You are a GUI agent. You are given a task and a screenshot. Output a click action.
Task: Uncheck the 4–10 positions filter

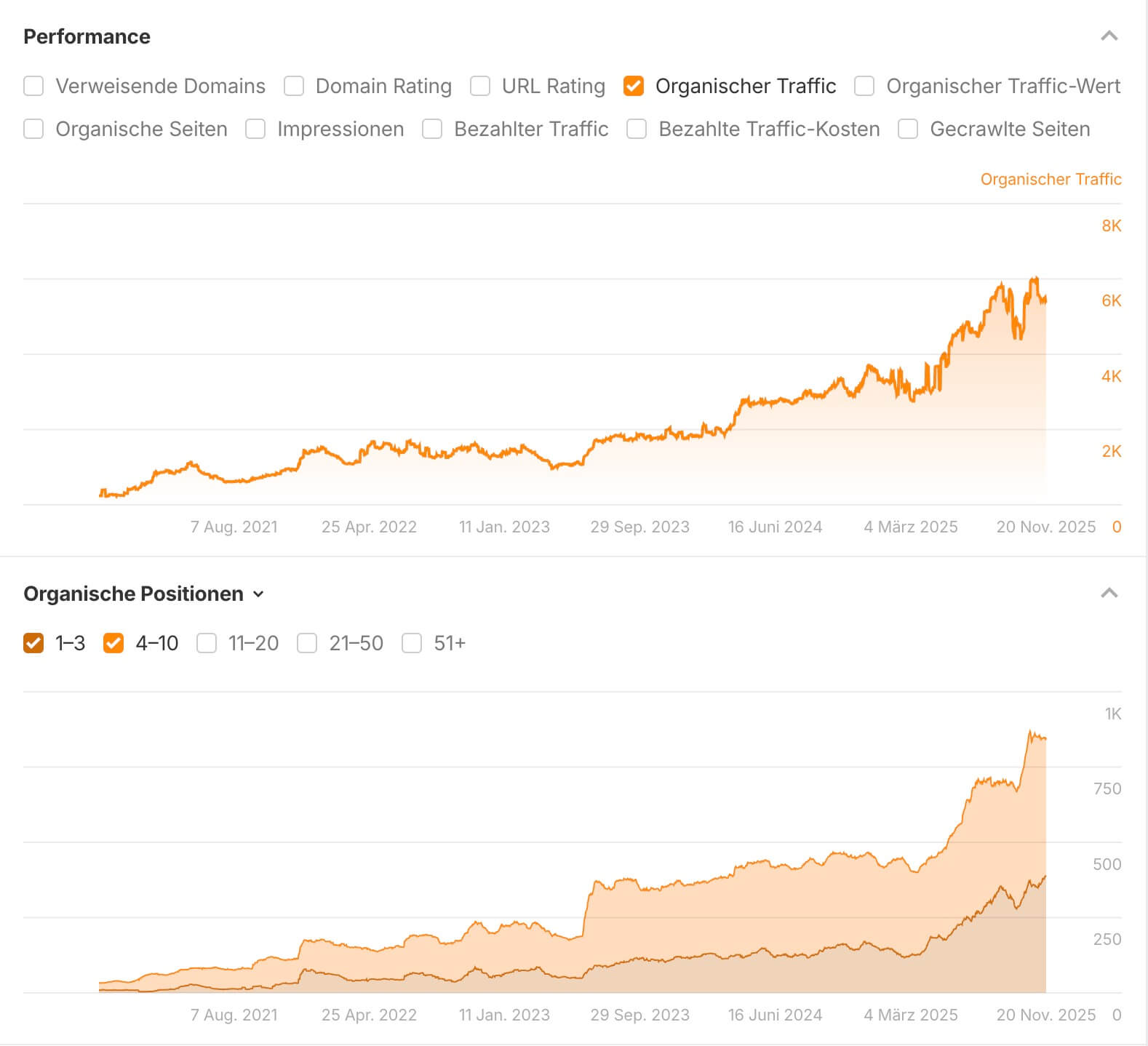coord(113,643)
